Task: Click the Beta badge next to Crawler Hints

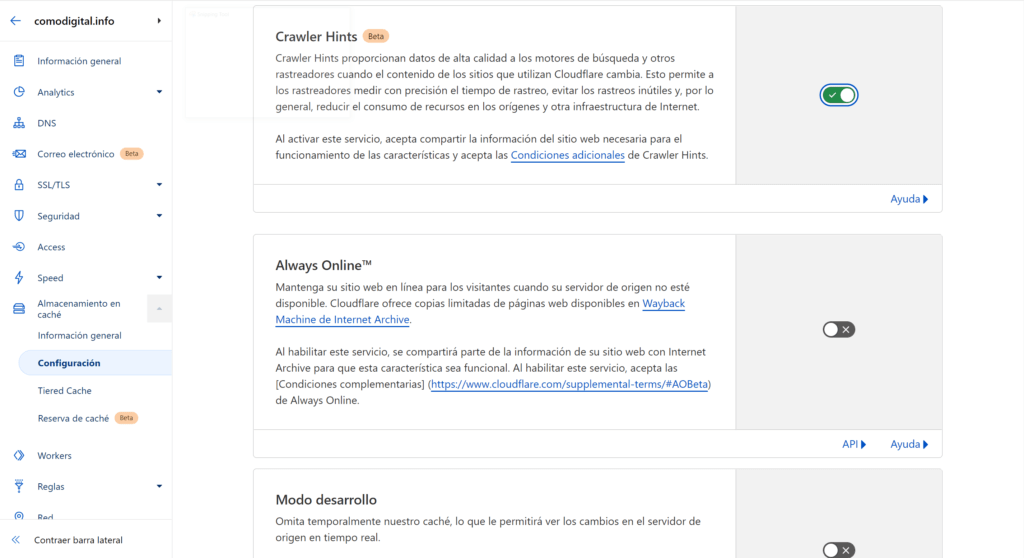Action: 376,37
